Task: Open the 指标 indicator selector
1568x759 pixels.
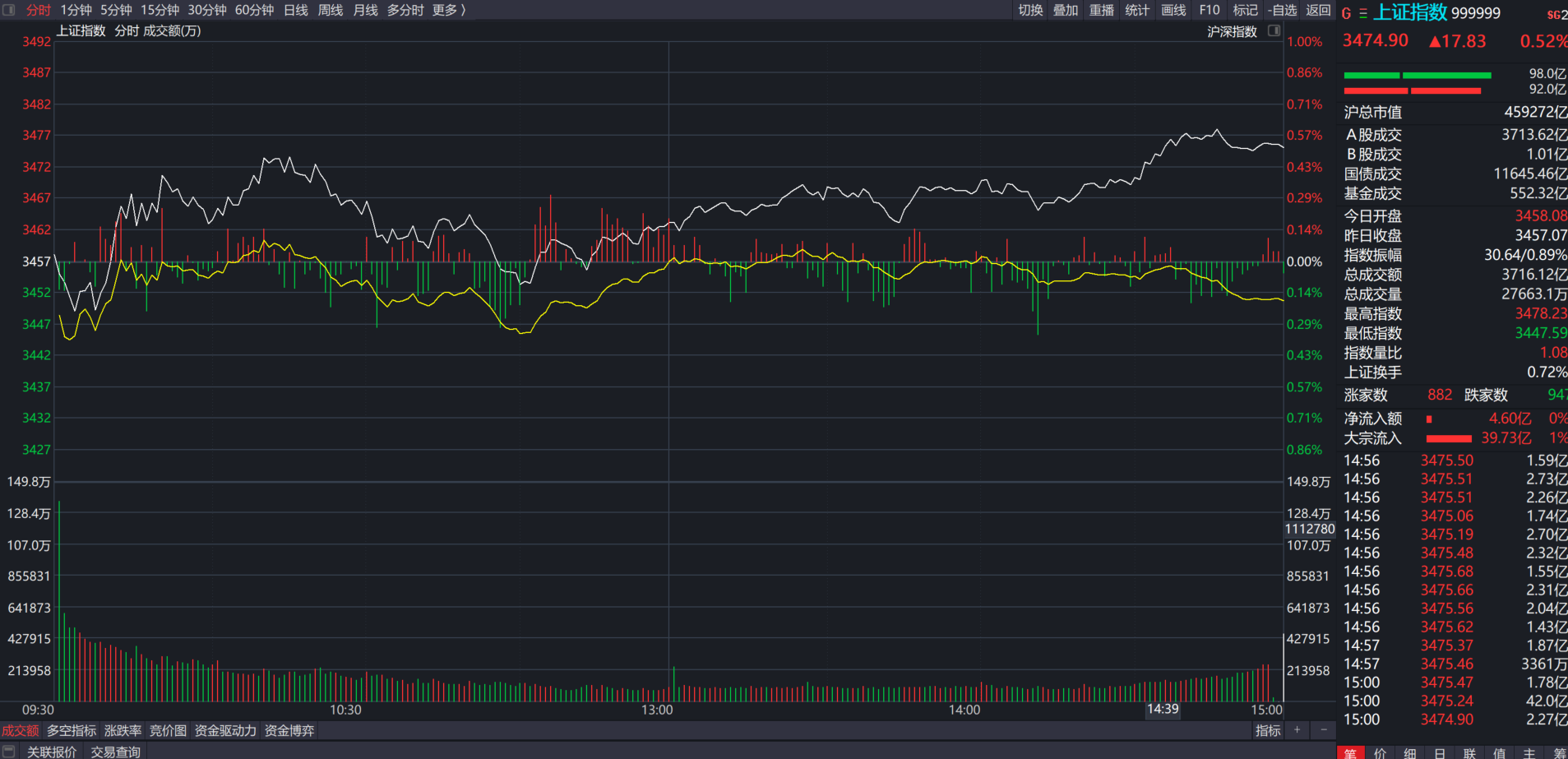Action: coord(1268,730)
